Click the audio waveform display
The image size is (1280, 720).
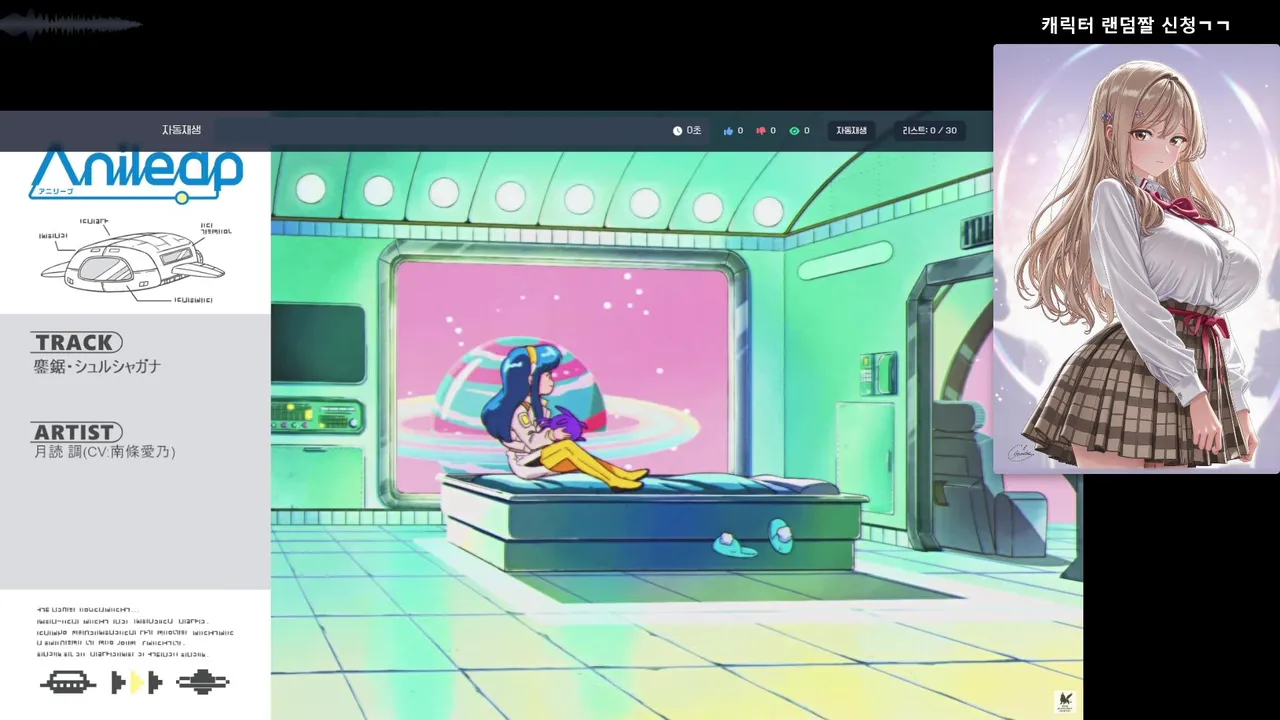click(x=71, y=25)
